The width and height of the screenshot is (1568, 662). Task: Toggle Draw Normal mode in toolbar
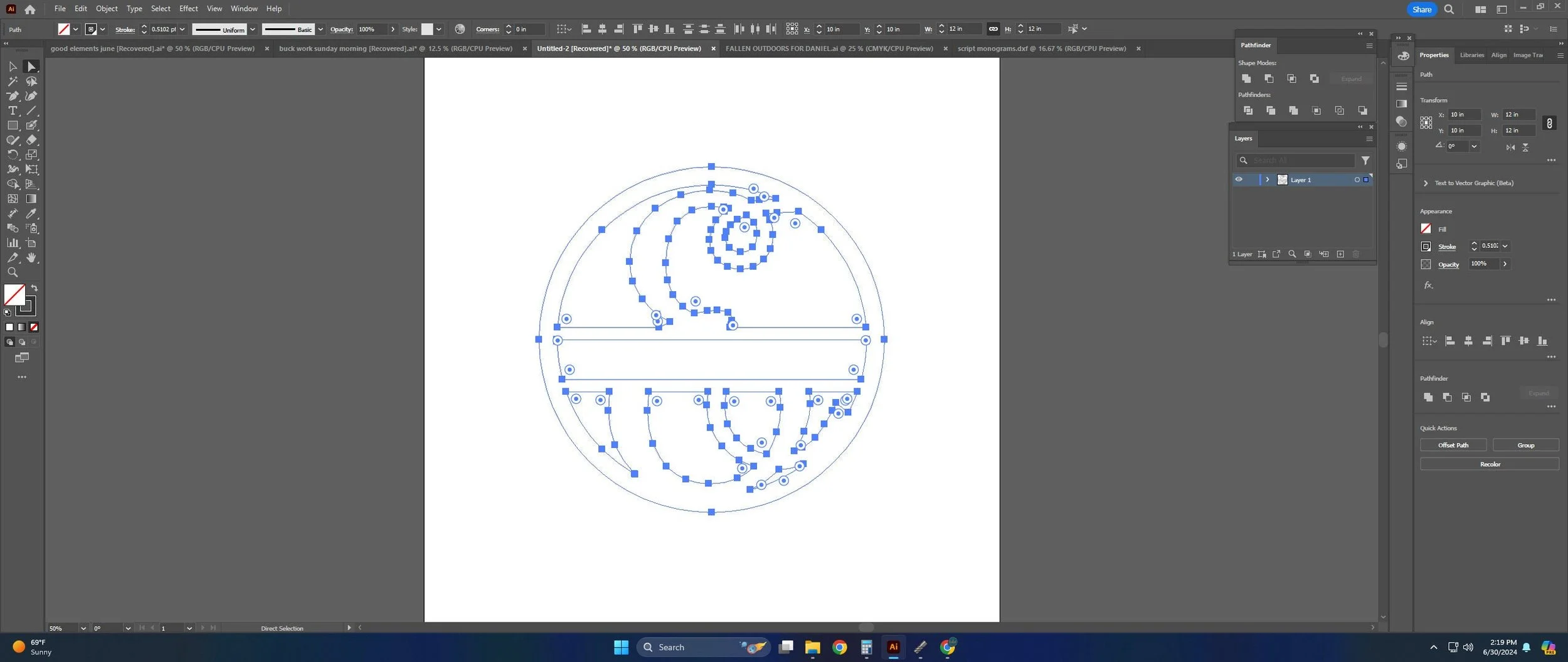tap(9, 342)
